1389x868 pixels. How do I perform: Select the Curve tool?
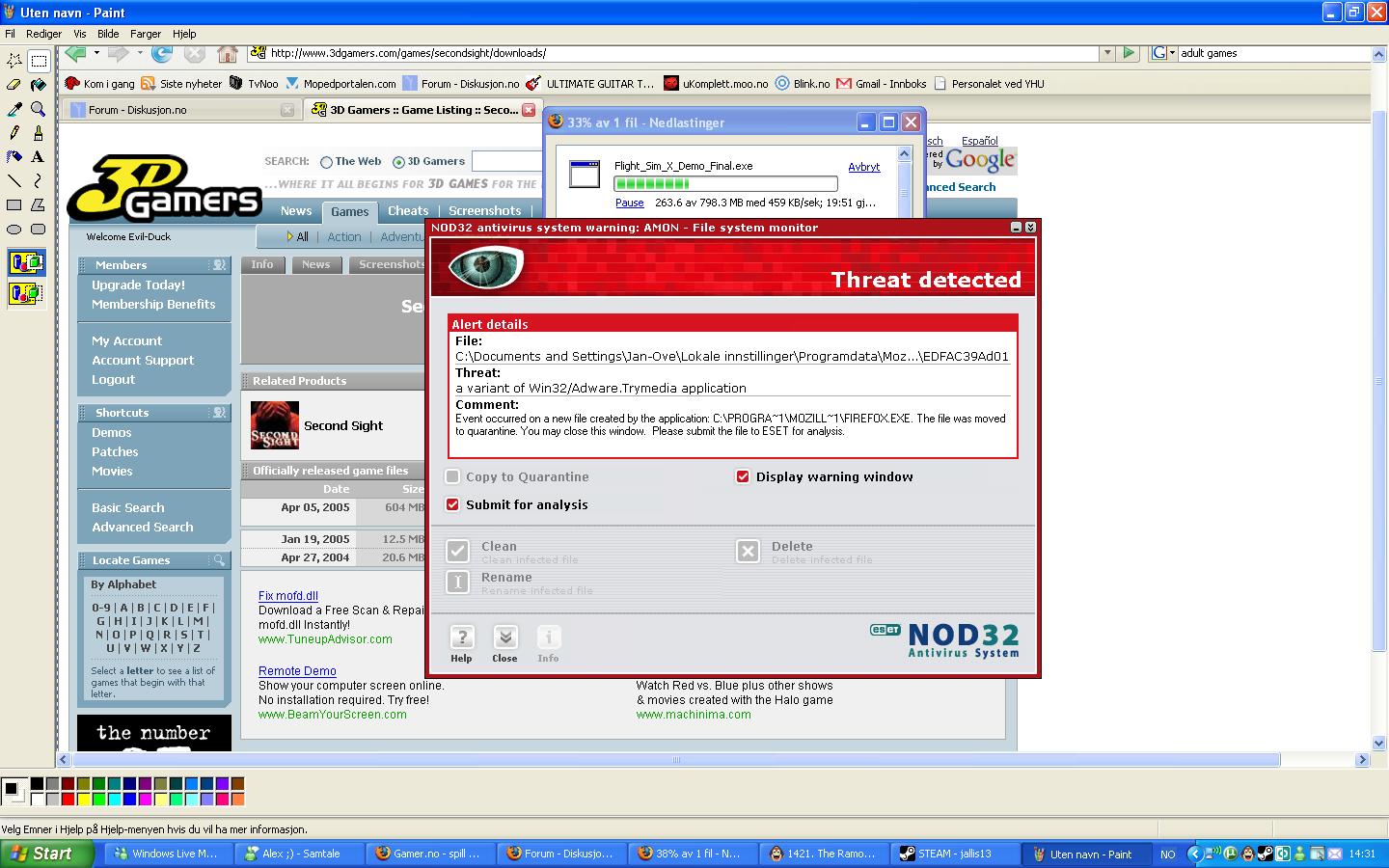coord(39,180)
